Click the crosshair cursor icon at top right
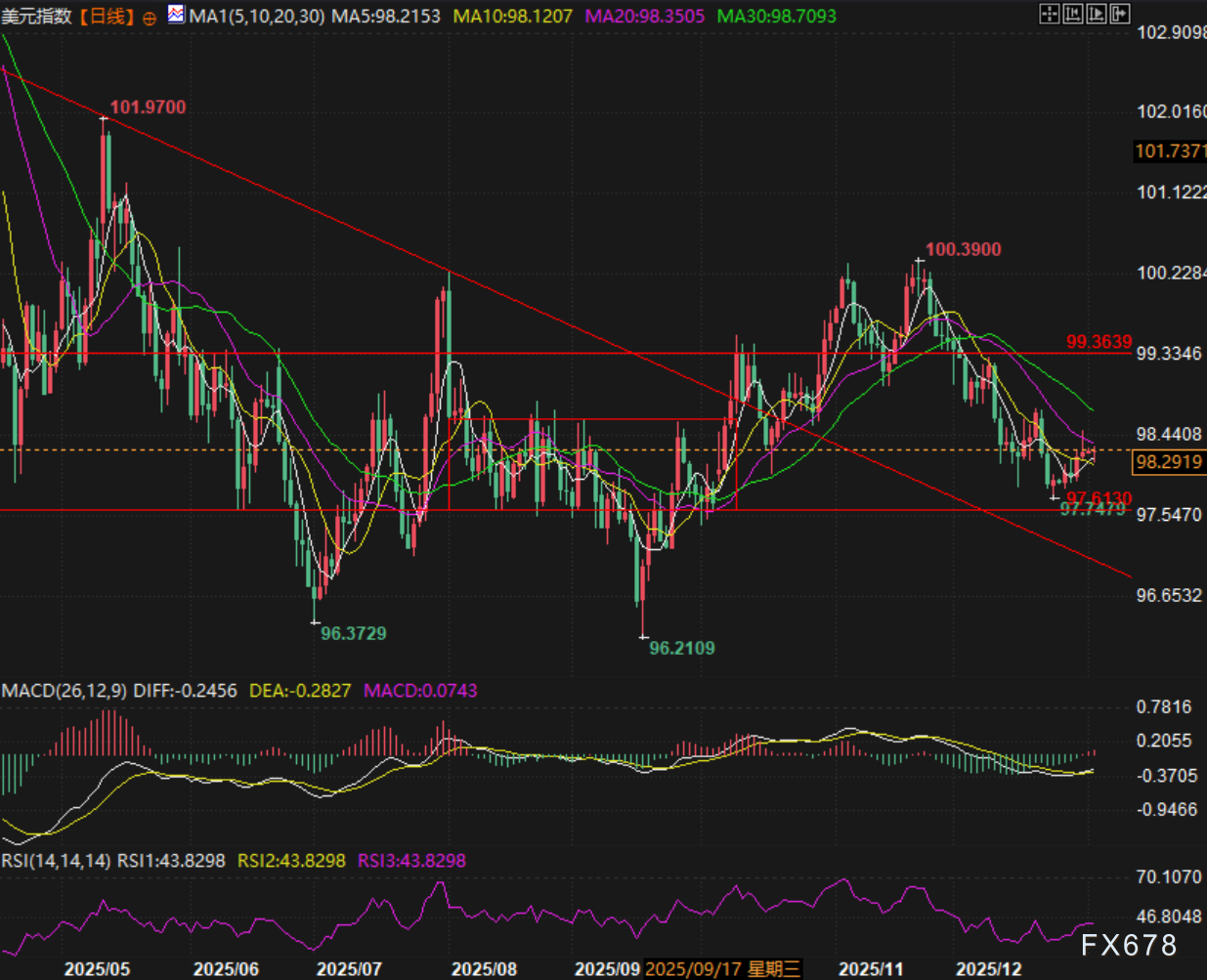 tap(1049, 14)
